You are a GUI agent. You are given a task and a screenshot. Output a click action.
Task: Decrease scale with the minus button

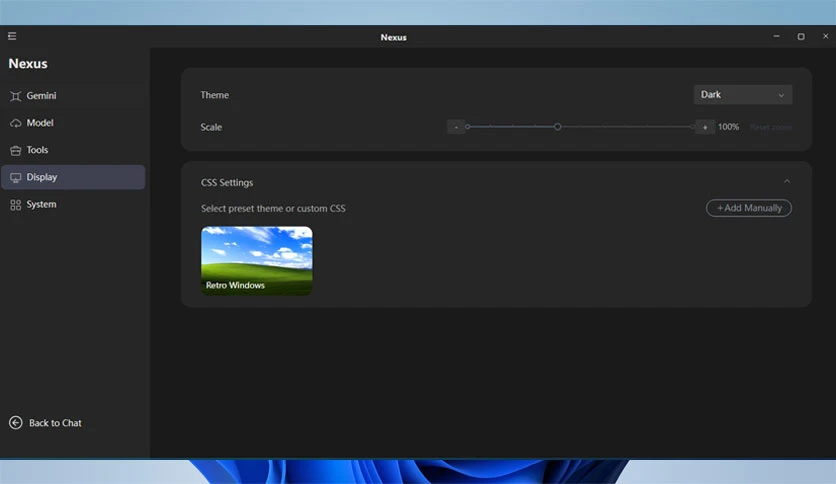coord(456,127)
